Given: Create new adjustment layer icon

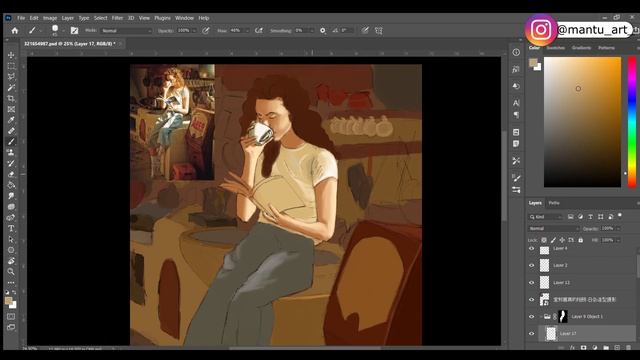Looking at the screenshot, I should (595, 348).
